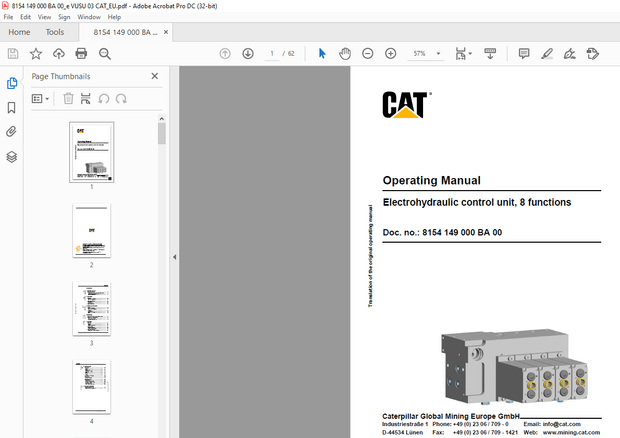Image resolution: width=620 pixels, height=438 pixels.
Task: Click the upload to cloud icon
Action: click(x=59, y=53)
